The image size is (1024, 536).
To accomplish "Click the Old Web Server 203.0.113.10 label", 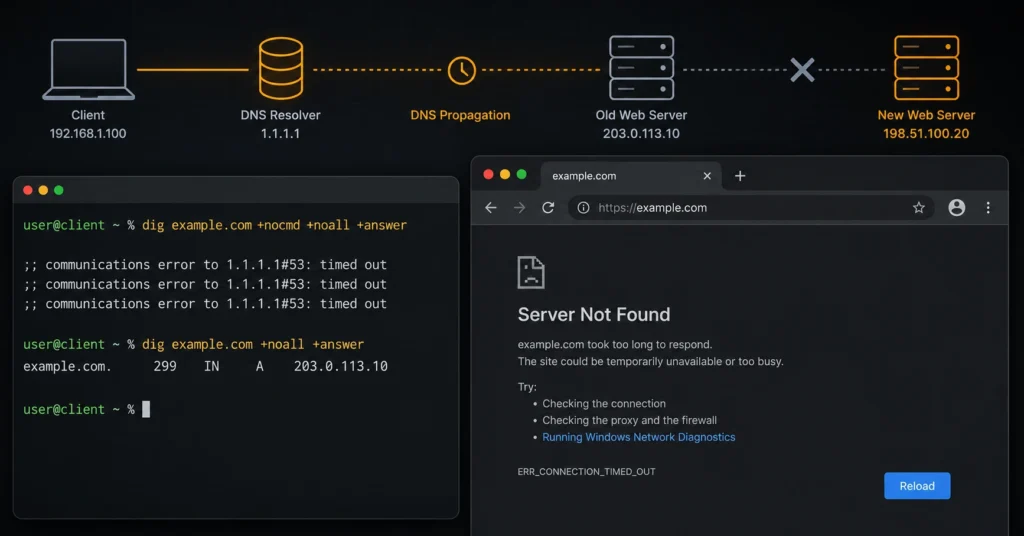I will coord(641,124).
